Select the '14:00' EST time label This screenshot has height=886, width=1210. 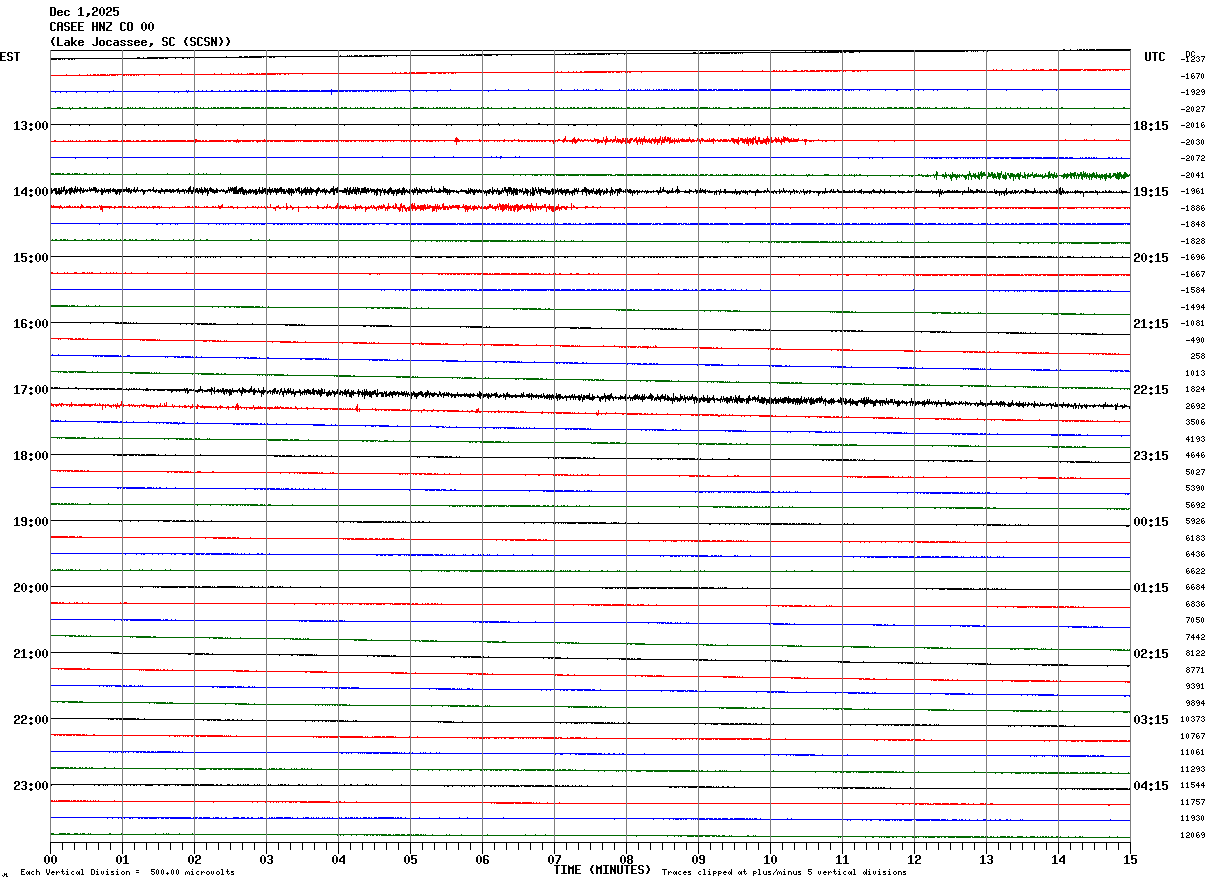coord(30,192)
